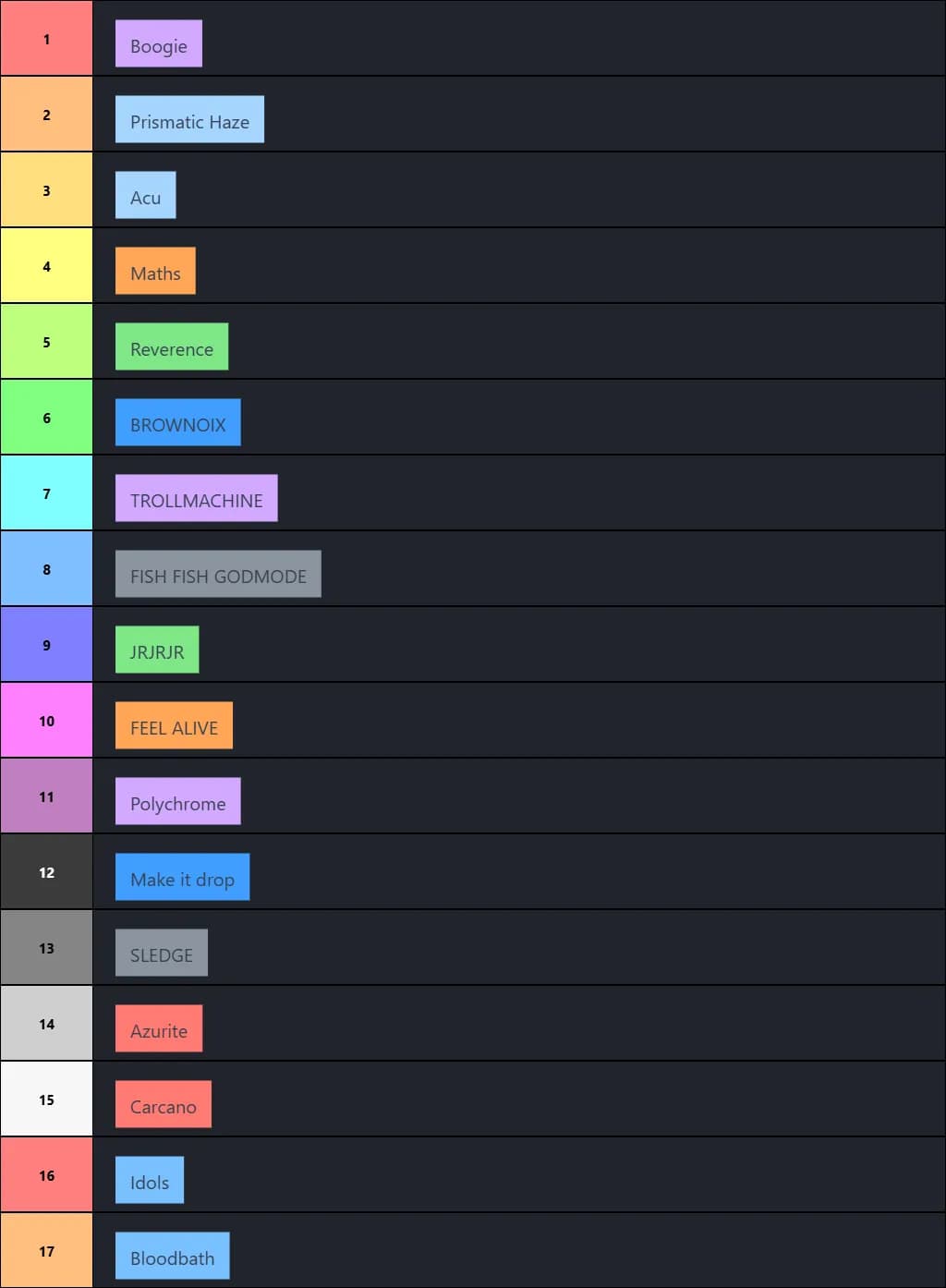
Task: Click the FEEL ALIVE tile
Action: (172, 724)
